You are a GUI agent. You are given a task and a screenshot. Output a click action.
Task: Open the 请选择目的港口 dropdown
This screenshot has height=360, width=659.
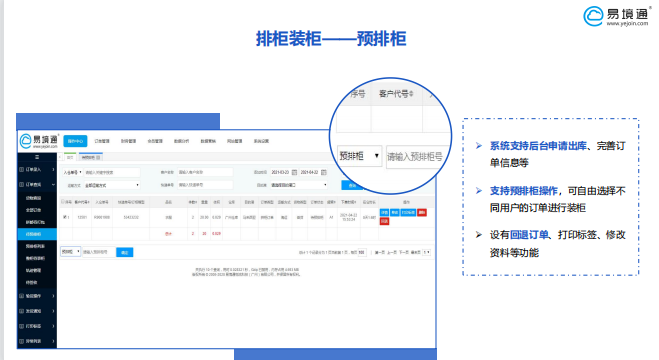pyautogui.click(x=298, y=185)
